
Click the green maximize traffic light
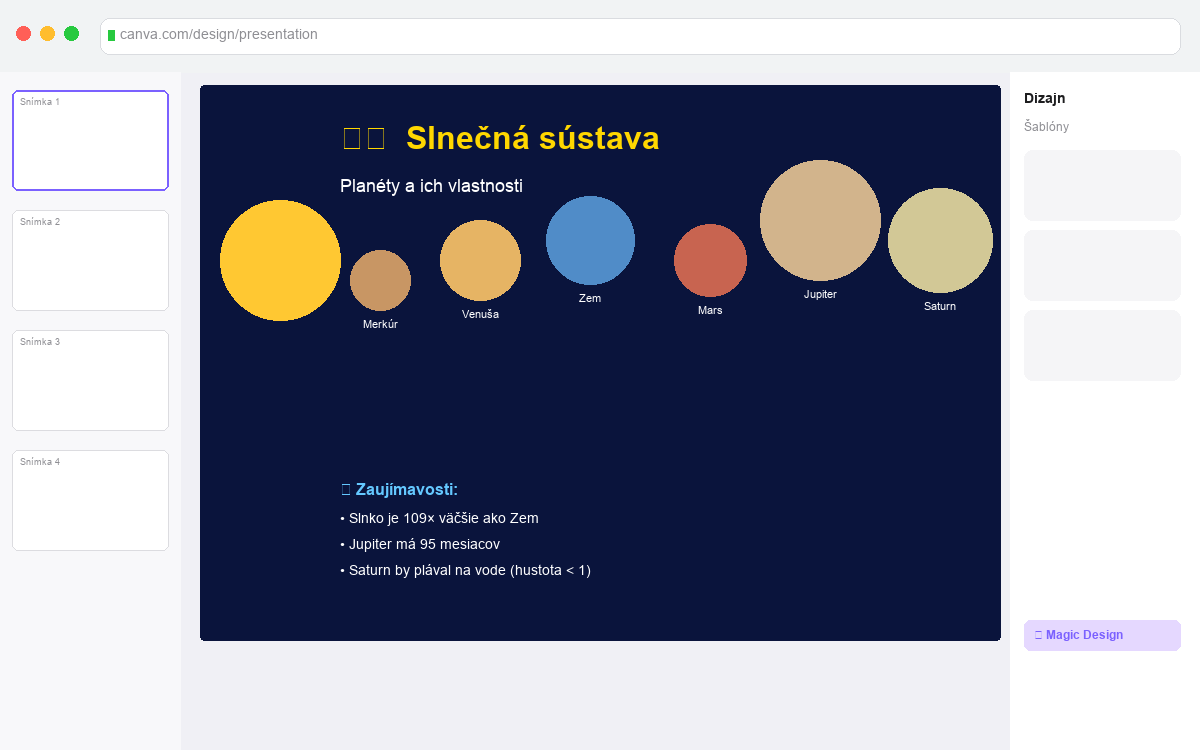point(71,33)
